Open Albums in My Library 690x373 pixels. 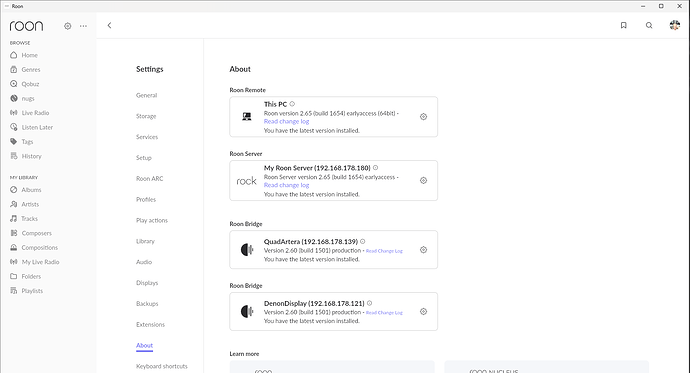(31, 190)
